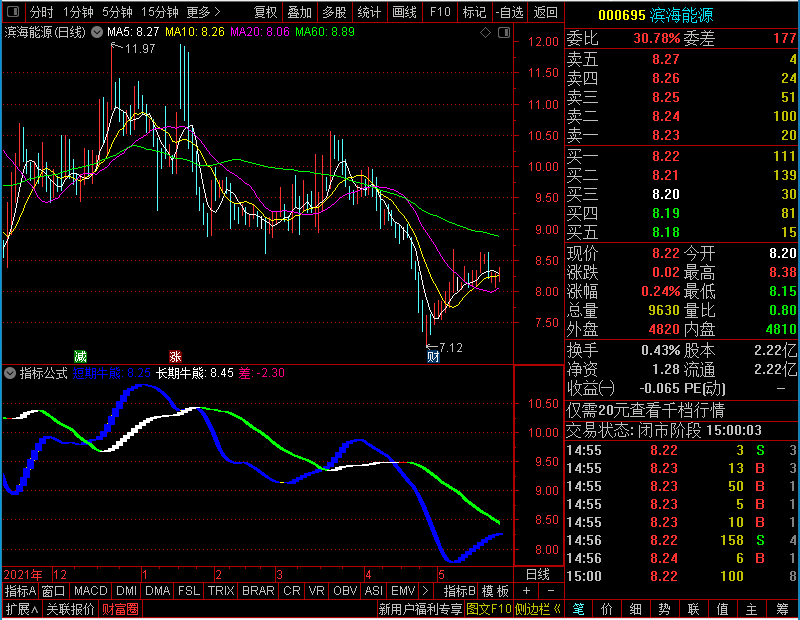Switch to 指标B indicator group
Image resolution: width=800 pixels, height=620 pixels.
460,591
